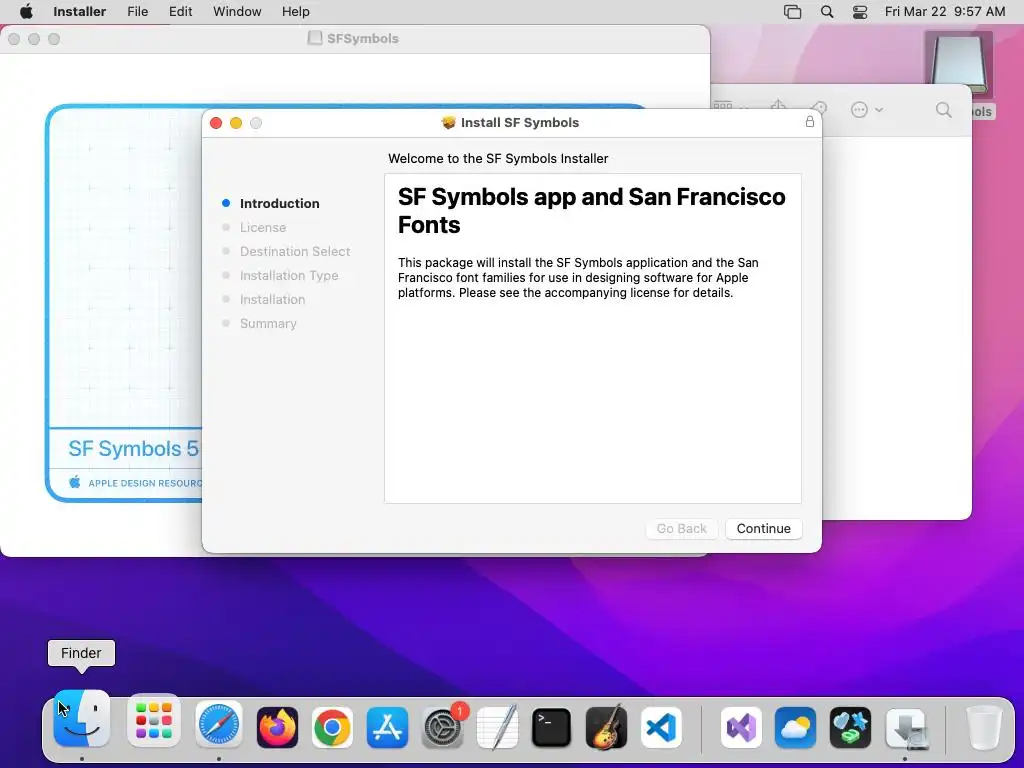Open the File menu
The height and width of the screenshot is (768, 1024).
click(137, 11)
